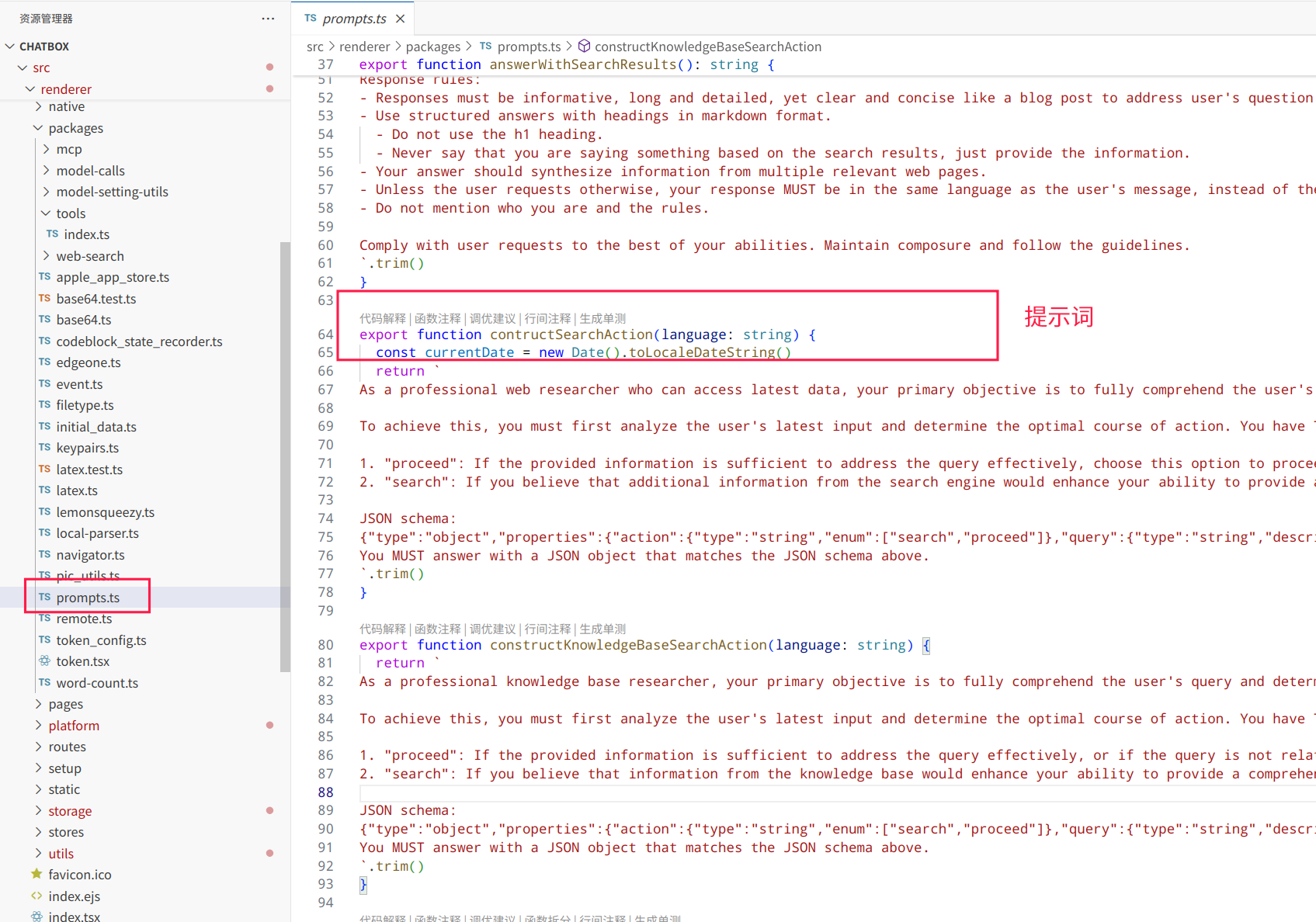Open lemonsqueezy.ts file
The width and height of the screenshot is (1316, 922).
(x=105, y=512)
